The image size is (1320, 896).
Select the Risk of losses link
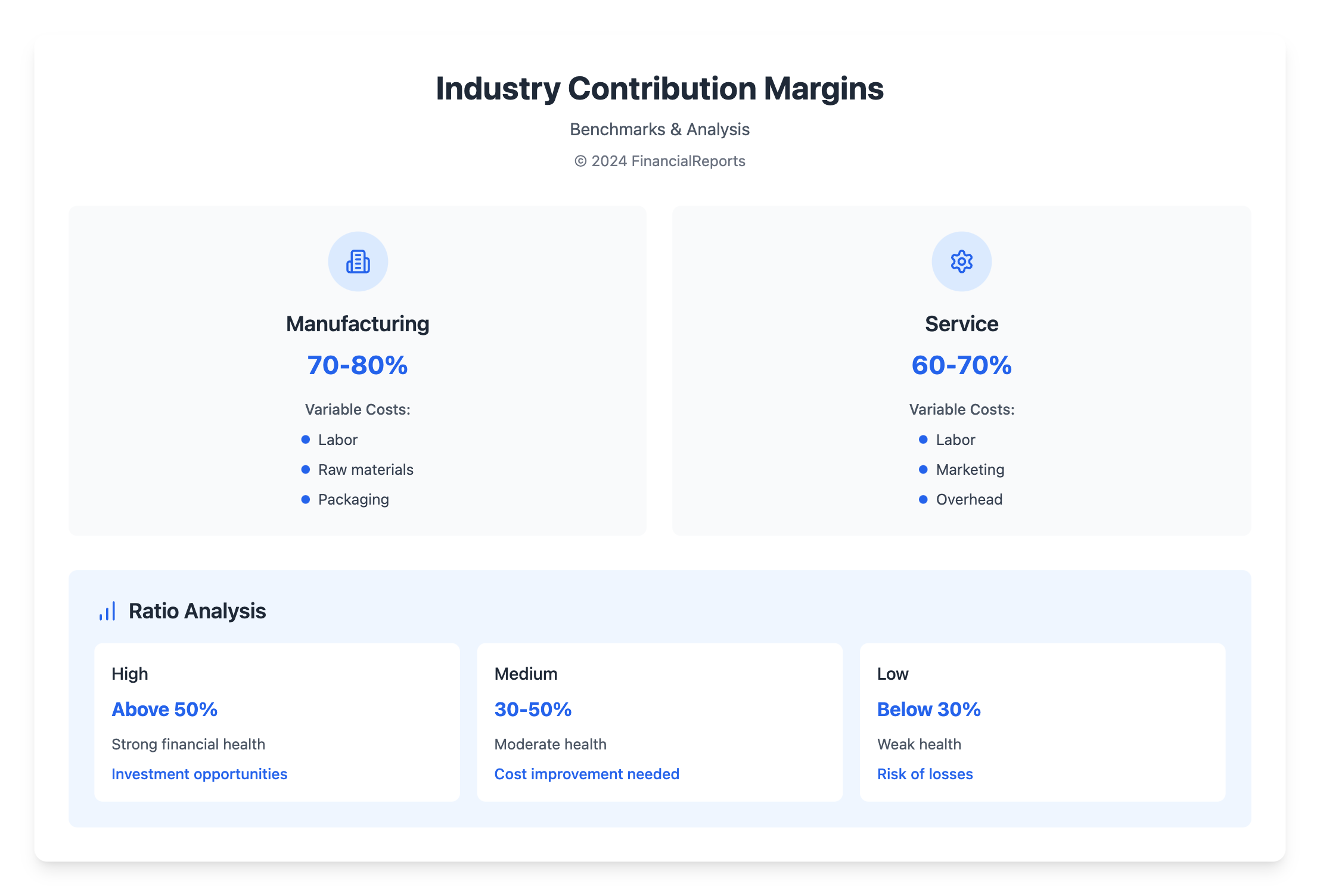coord(924,774)
